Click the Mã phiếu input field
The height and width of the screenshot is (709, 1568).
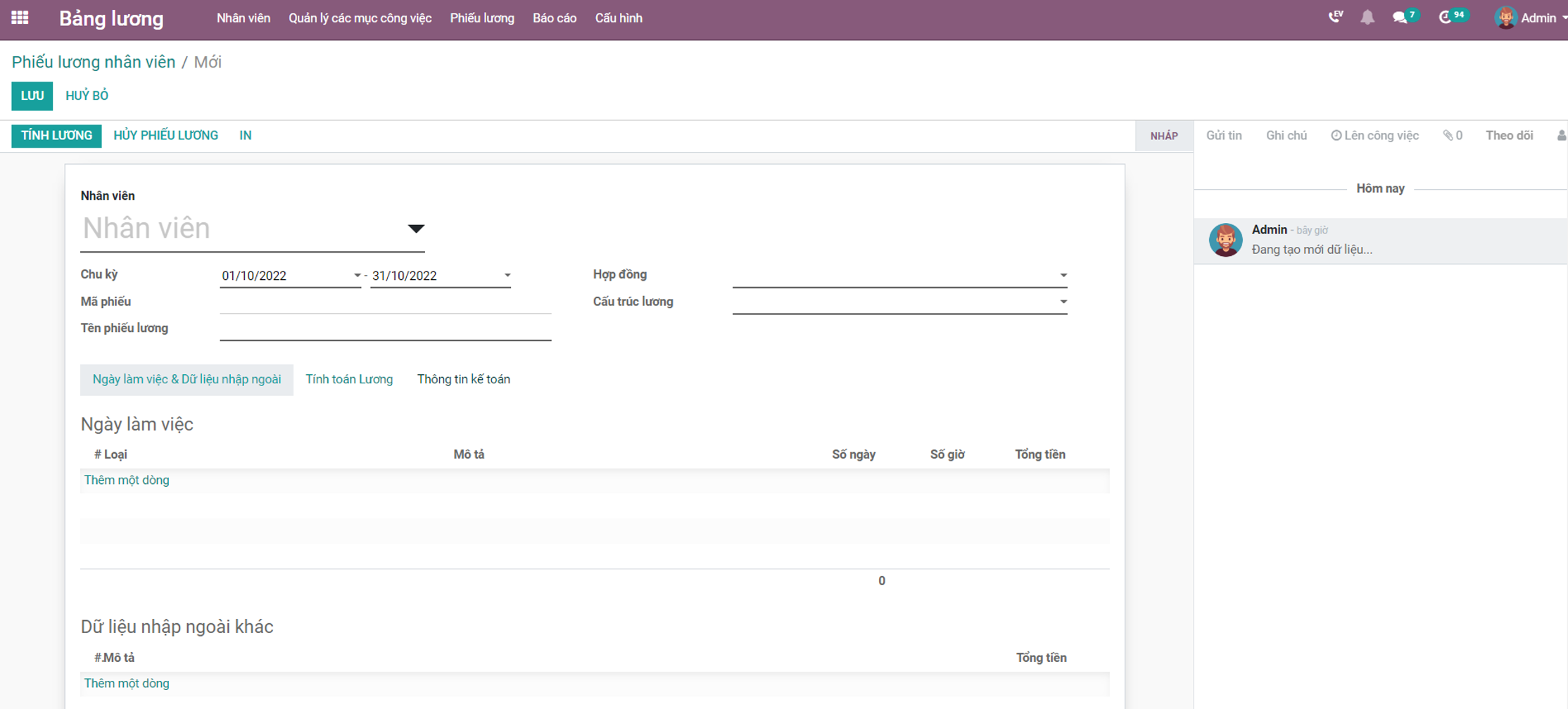pyautogui.click(x=385, y=302)
